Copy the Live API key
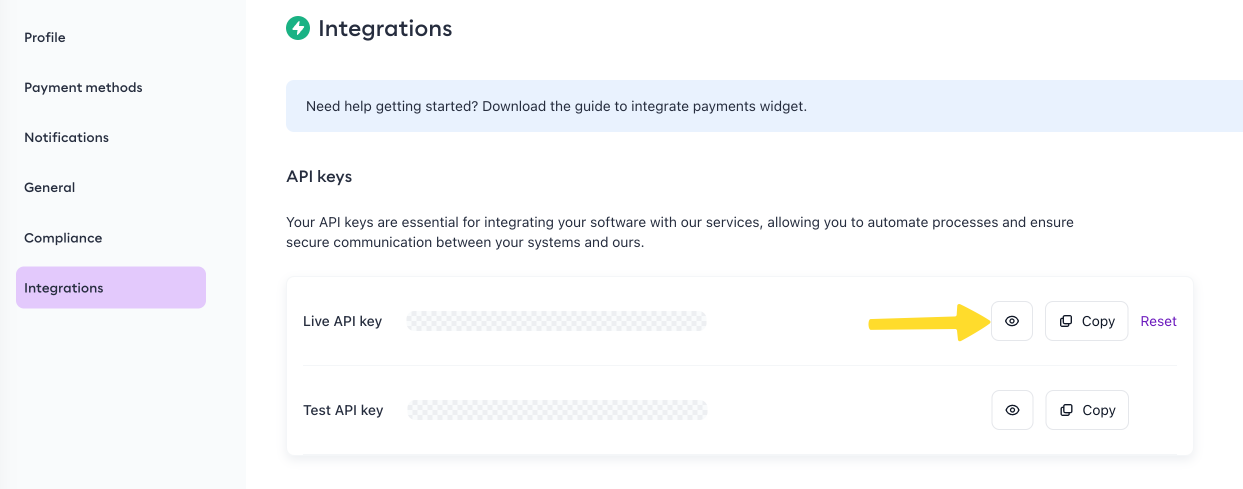1243x489 pixels. (x=1086, y=321)
